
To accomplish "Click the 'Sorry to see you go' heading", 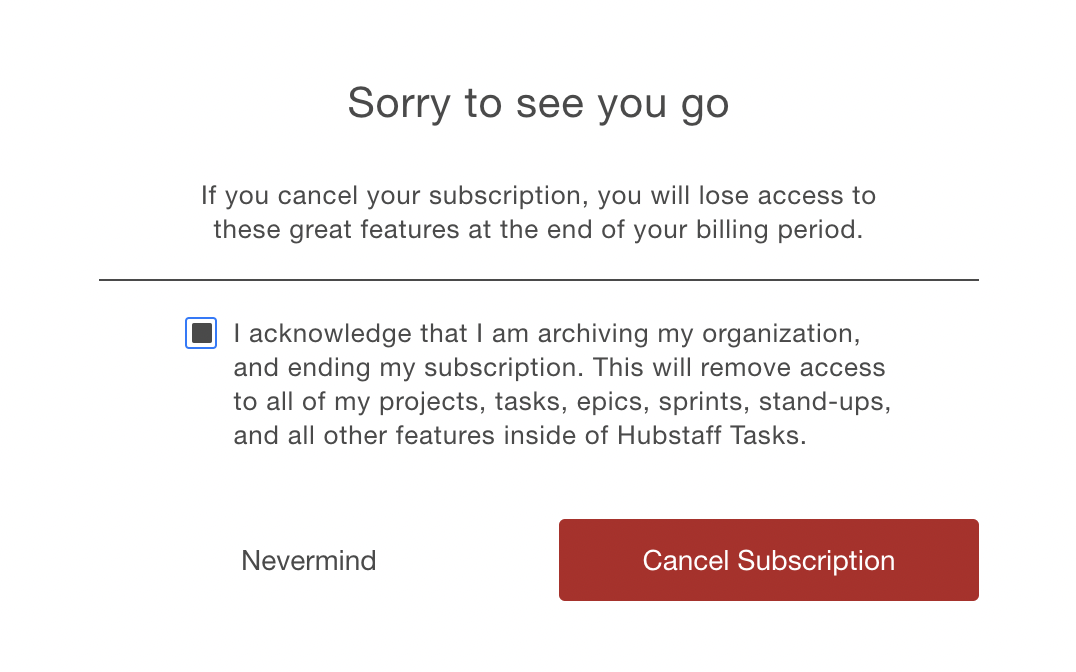I will point(538,104).
